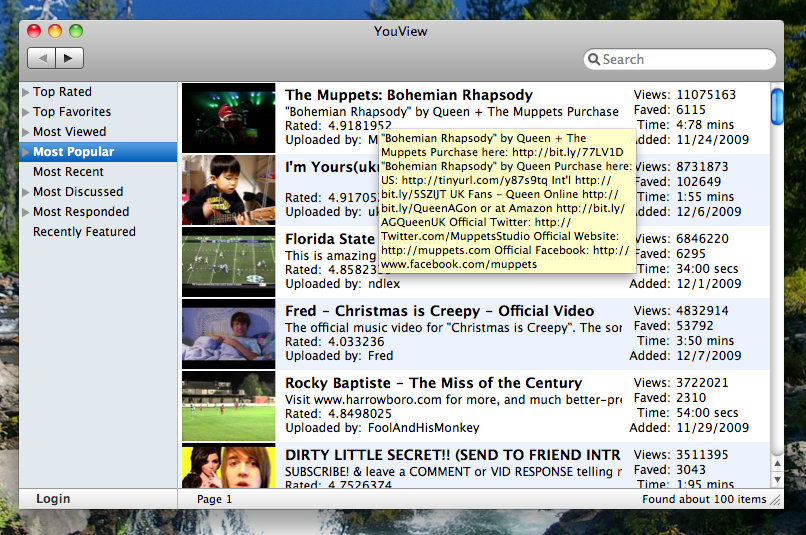Viewport: 806px width, 535px height.
Task: Click title Rocky Baptiste - The Miss of the Century
Action: [433, 383]
